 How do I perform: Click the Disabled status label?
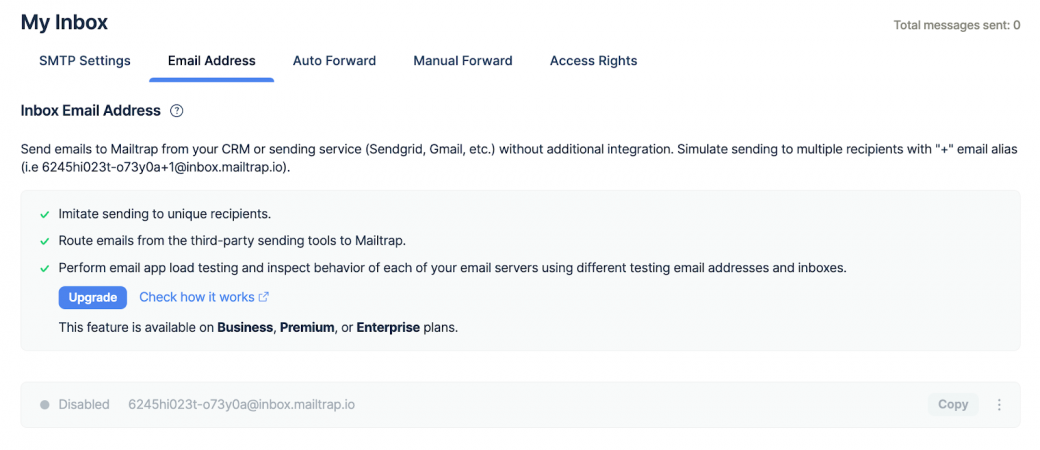(x=84, y=405)
